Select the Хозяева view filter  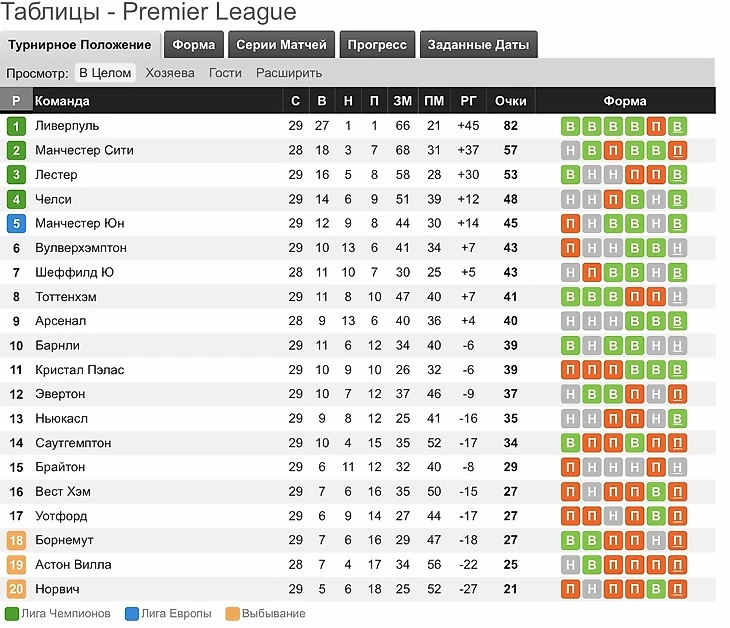[x=170, y=73]
